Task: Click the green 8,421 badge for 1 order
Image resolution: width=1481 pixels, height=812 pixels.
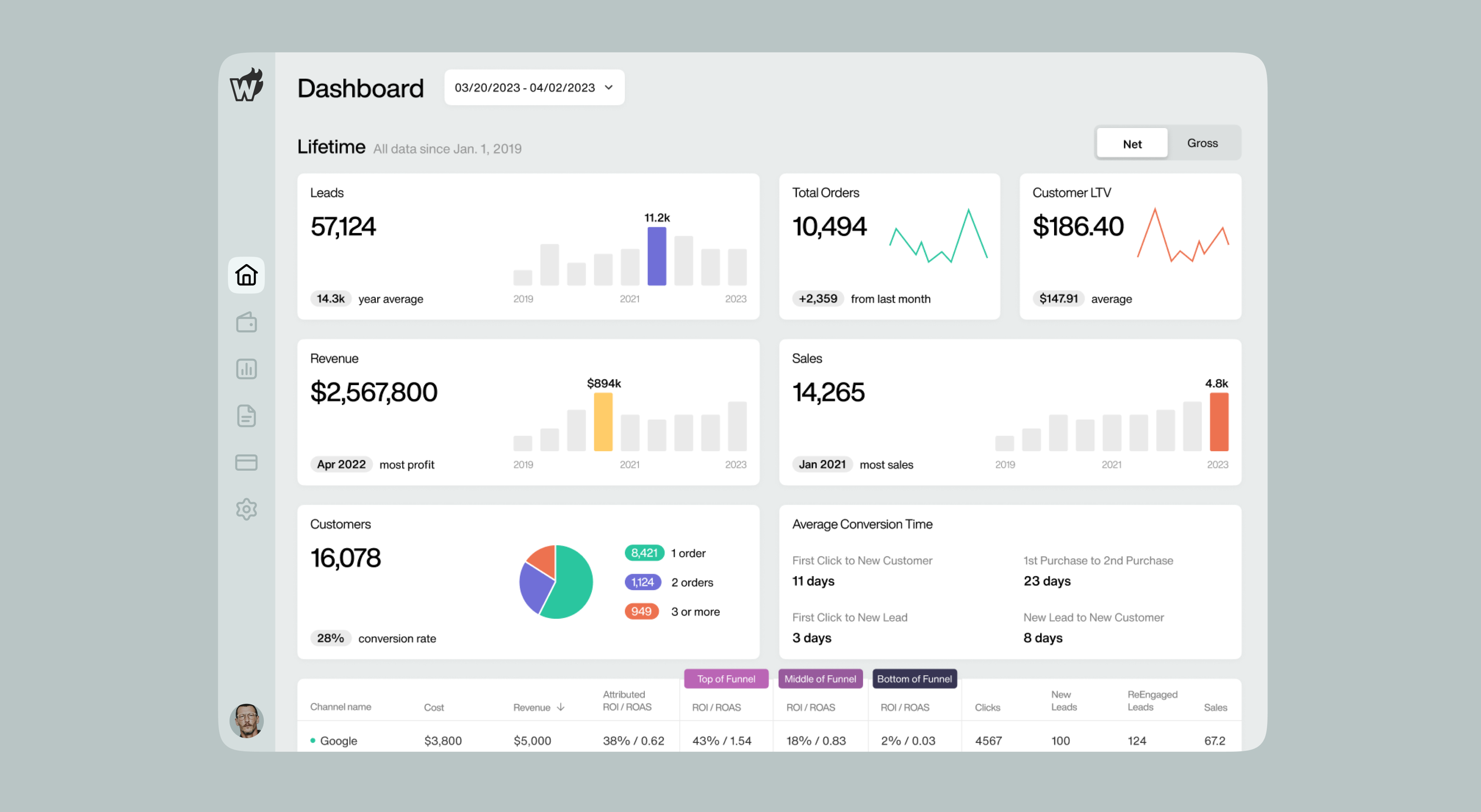Action: coord(644,553)
